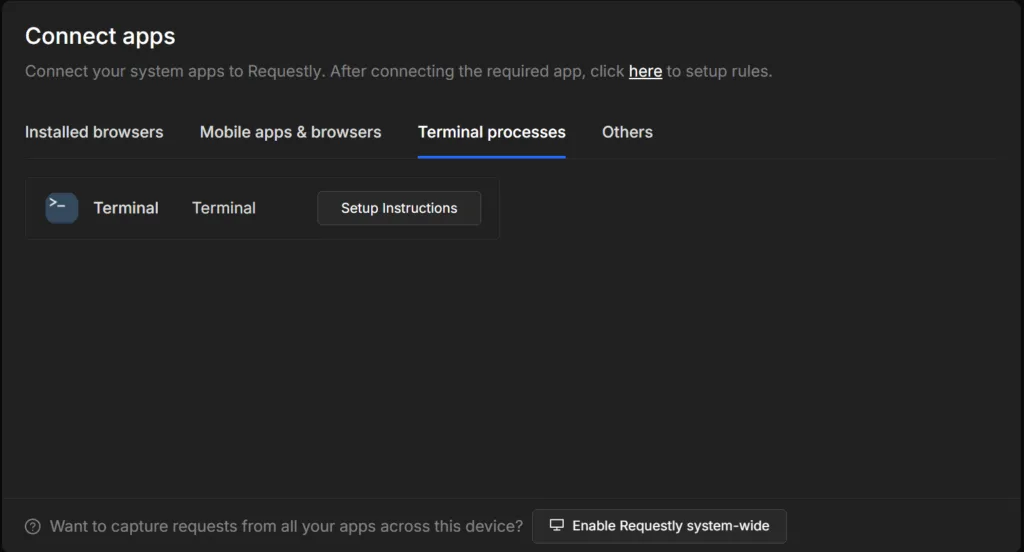Select the Terminal row card
This screenshot has width=1024, height=552.
coord(263,208)
